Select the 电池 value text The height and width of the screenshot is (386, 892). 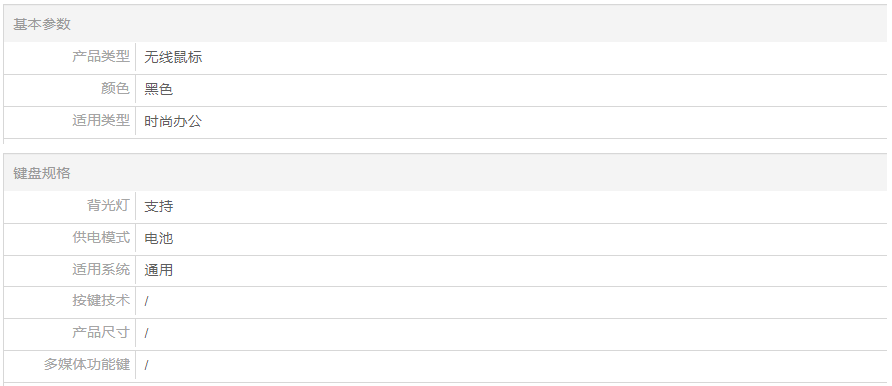click(x=159, y=238)
